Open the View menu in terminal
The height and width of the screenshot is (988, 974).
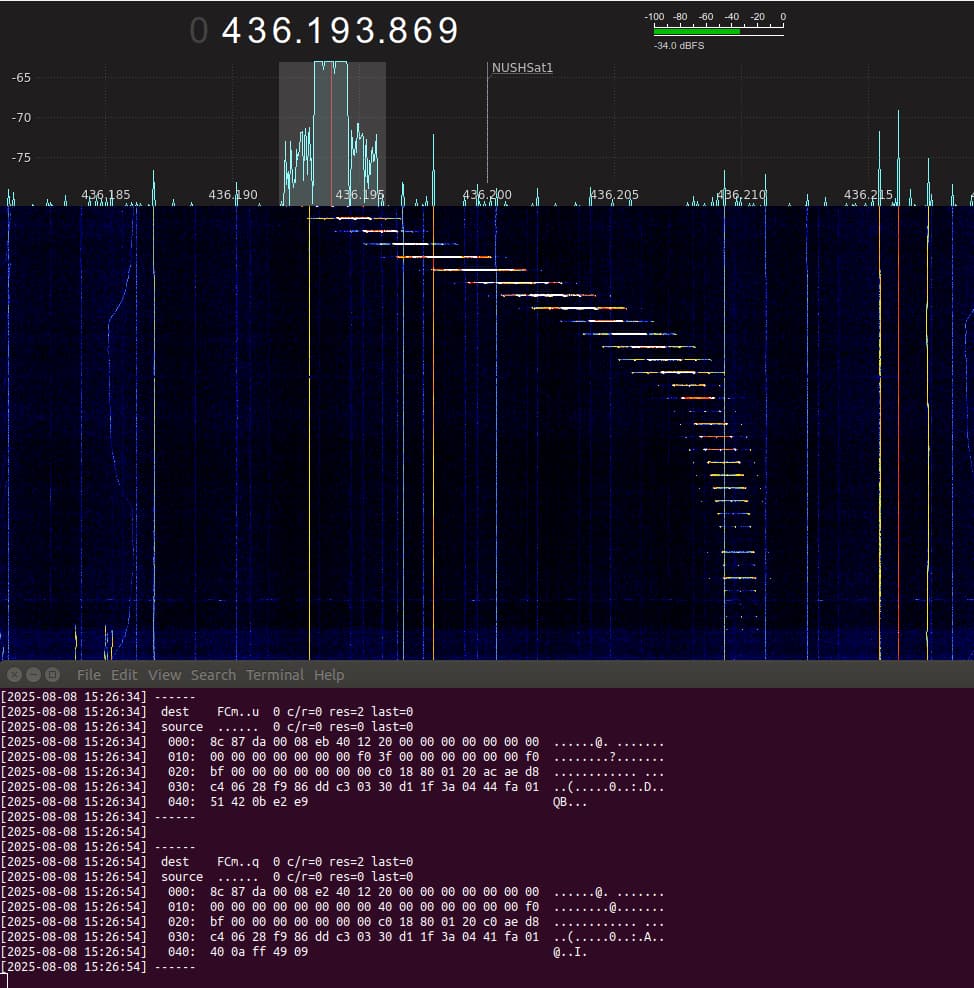click(165, 675)
